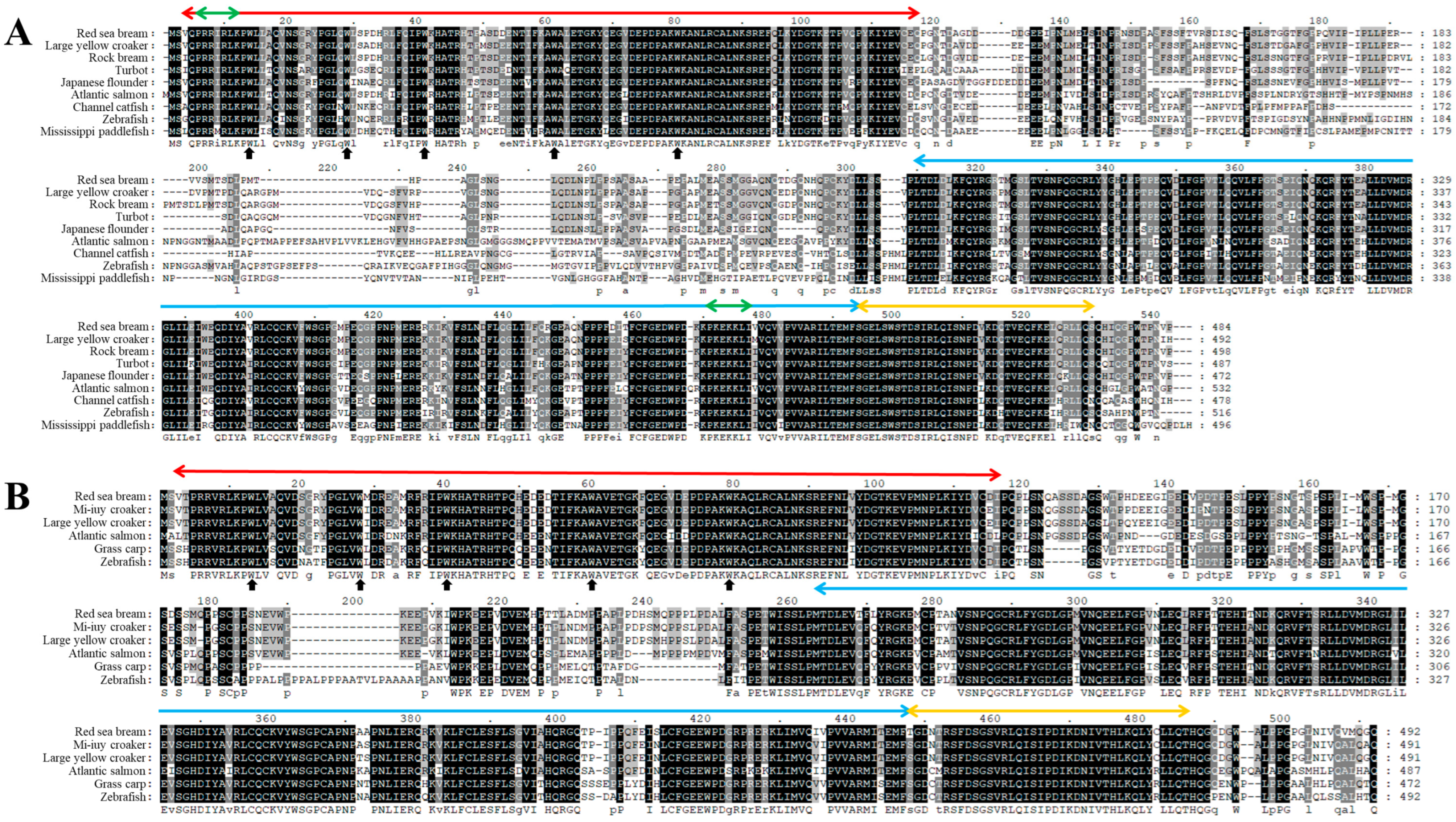
Task: Click the panel label "B"
Action: (x=17, y=498)
